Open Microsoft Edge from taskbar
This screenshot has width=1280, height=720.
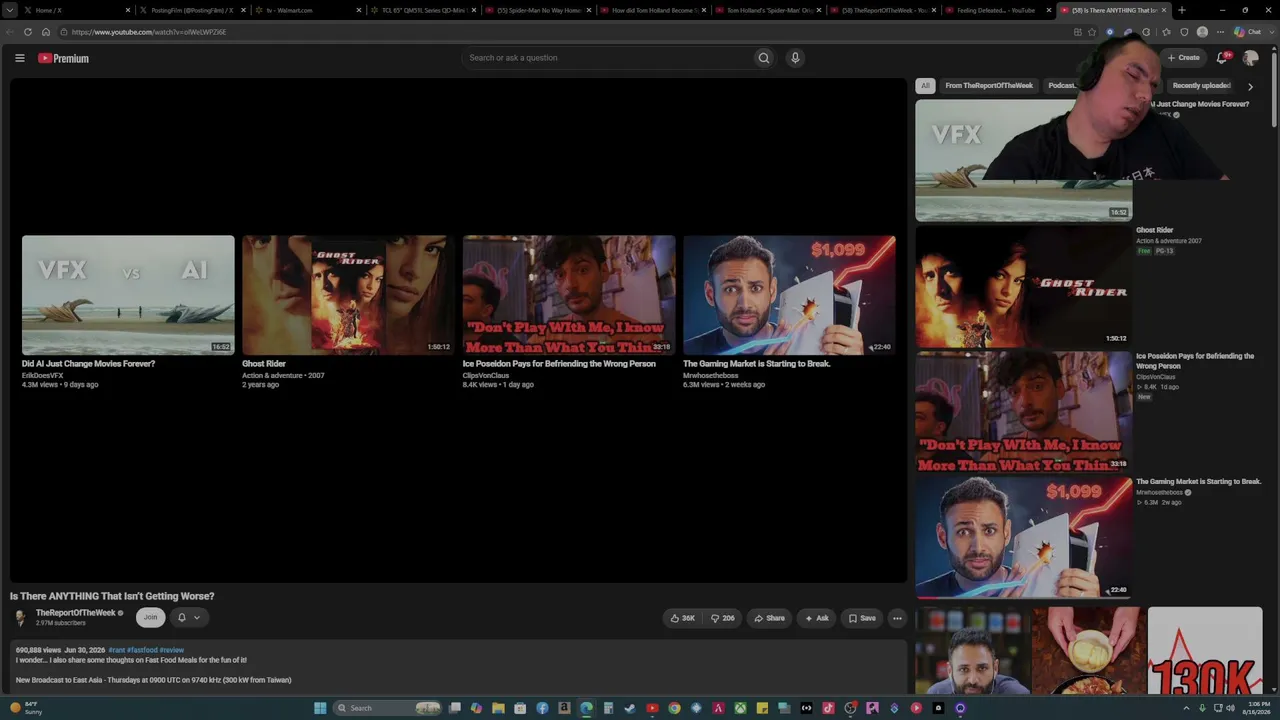pos(586,708)
